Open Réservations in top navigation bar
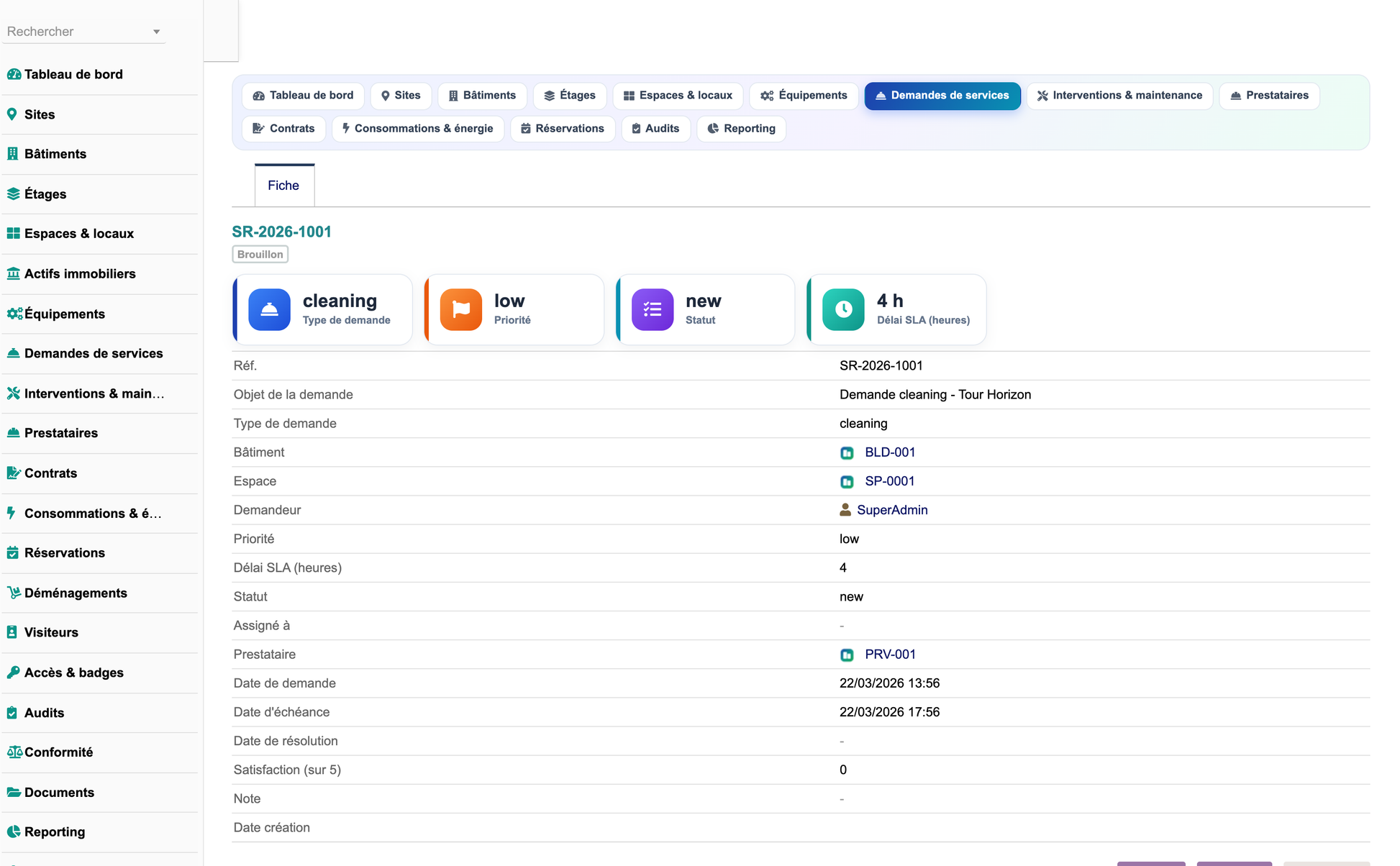Image resolution: width=1400 pixels, height=866 pixels. [x=563, y=129]
